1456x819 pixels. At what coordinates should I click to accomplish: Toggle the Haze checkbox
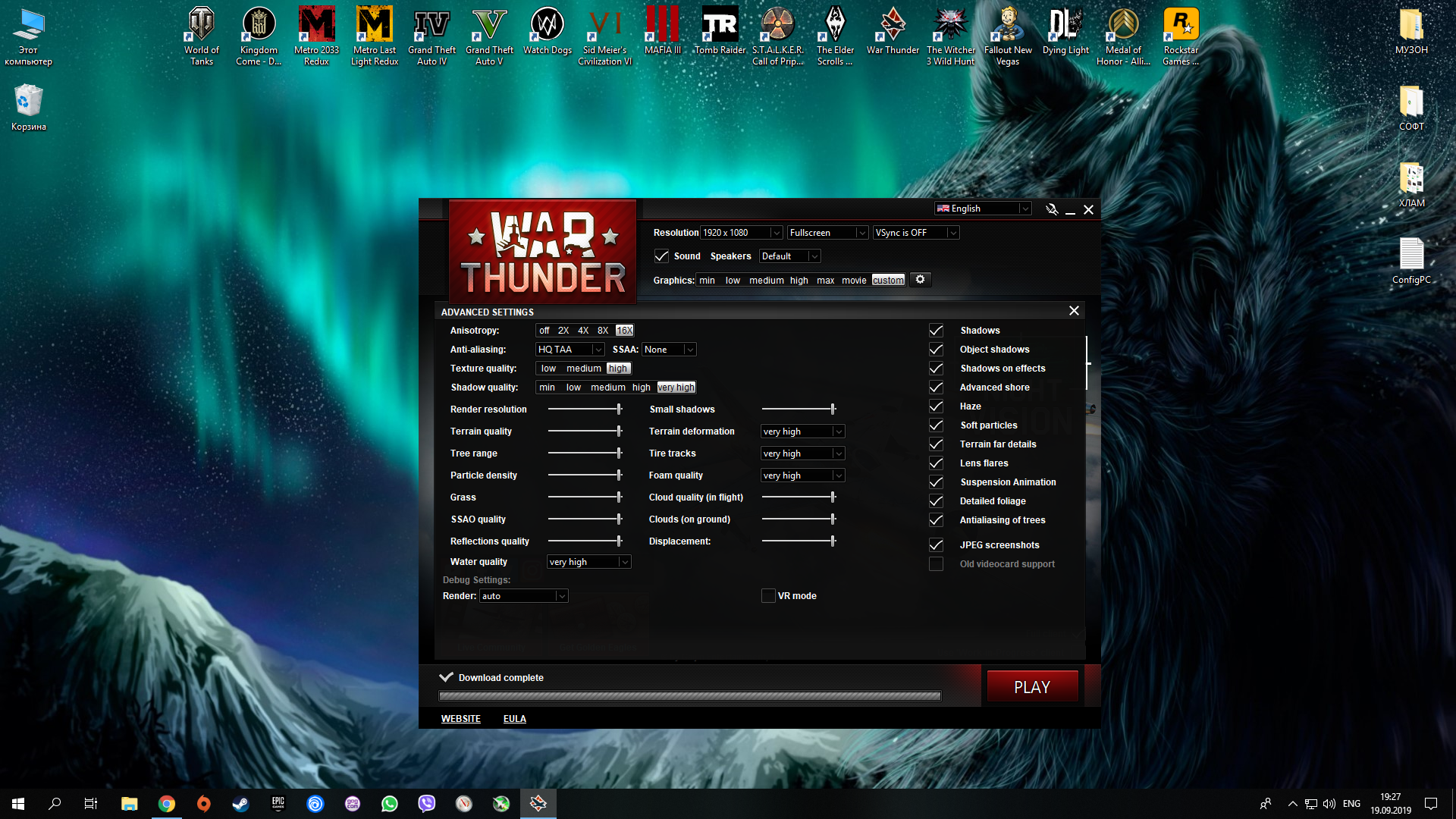click(936, 406)
